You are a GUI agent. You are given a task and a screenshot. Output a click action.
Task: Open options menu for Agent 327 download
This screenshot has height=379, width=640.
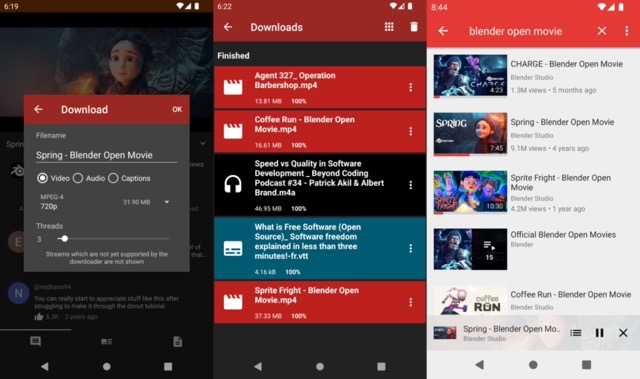[411, 87]
